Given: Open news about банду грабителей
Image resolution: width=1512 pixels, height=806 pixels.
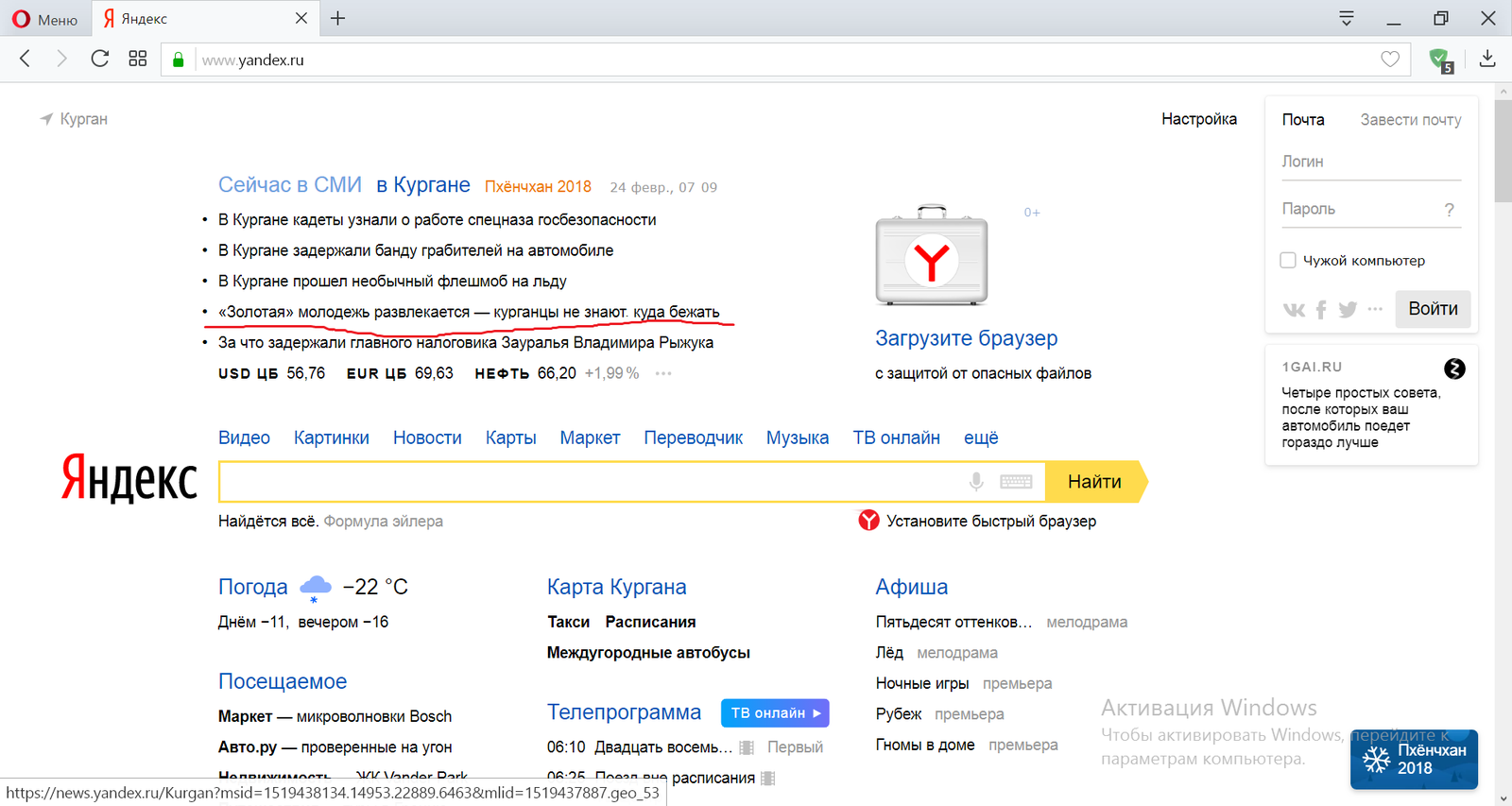Looking at the screenshot, I should 416,250.
